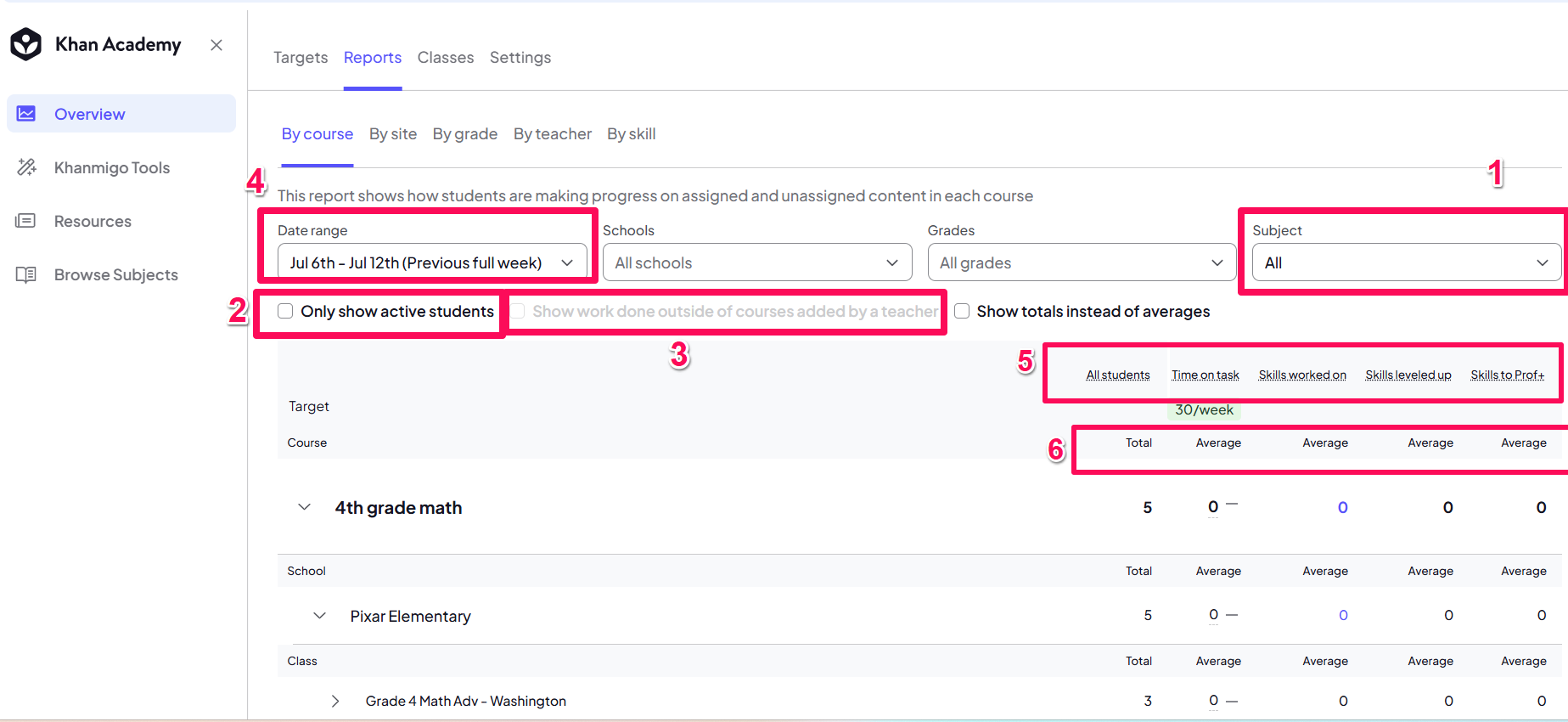Click the 4th grade math course name
Image resolution: width=1568 pixels, height=722 pixels.
click(398, 508)
